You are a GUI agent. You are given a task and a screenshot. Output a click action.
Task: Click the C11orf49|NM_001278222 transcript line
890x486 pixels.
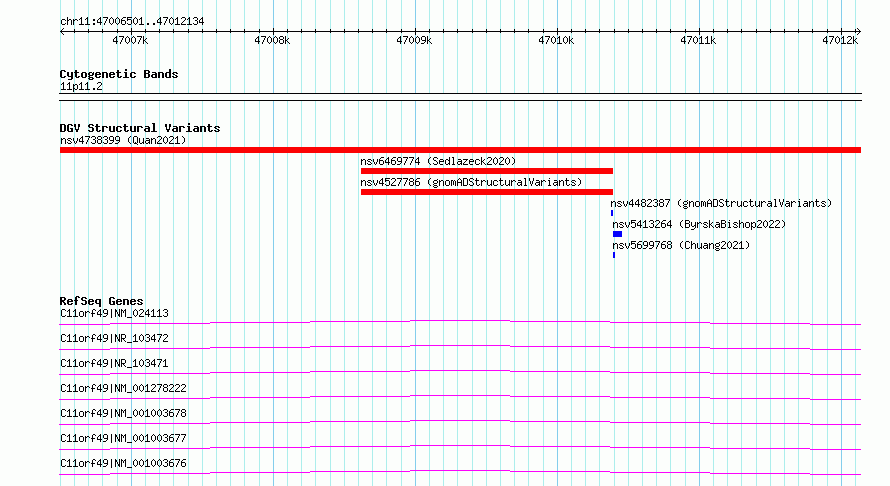click(x=460, y=397)
